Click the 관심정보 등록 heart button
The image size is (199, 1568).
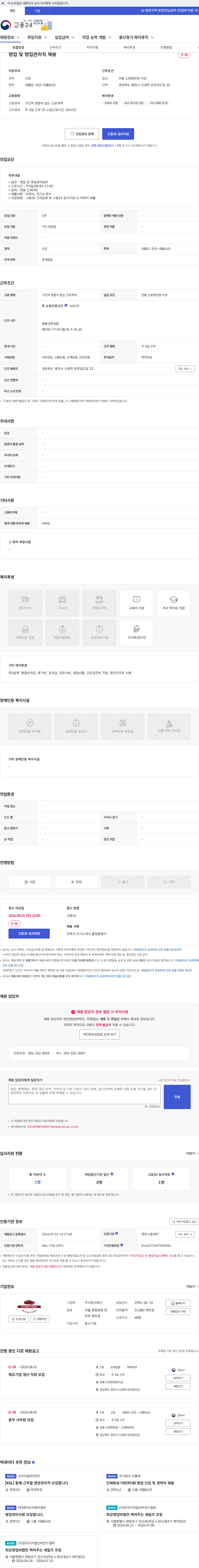coord(82,134)
